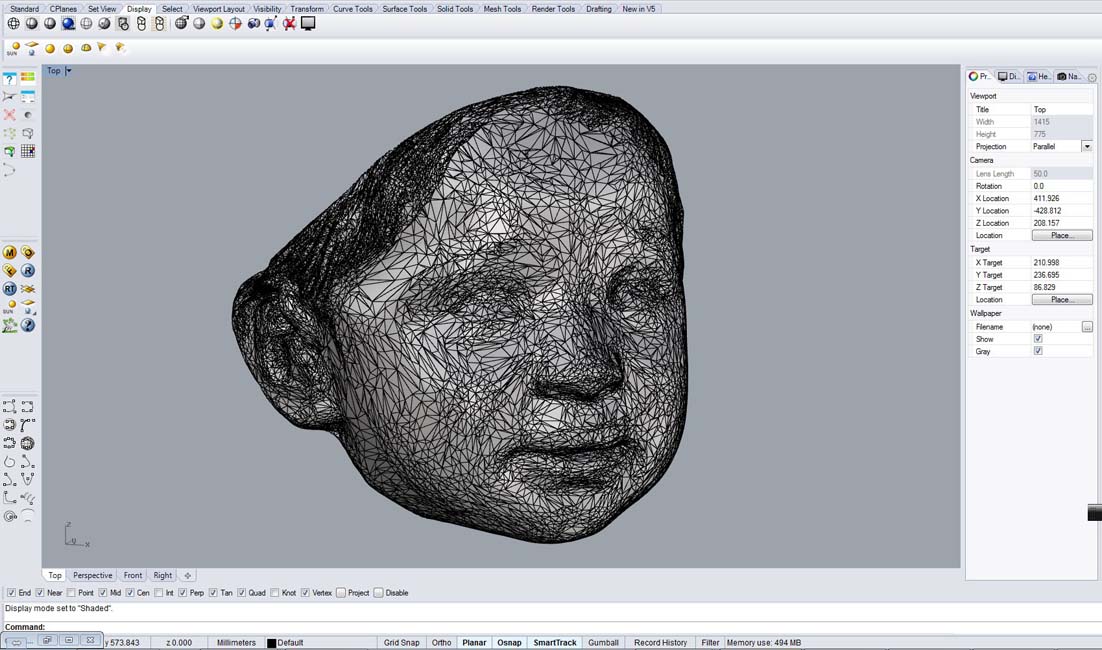
Task: Switch to the Perspective viewport tab
Action: click(x=92, y=575)
